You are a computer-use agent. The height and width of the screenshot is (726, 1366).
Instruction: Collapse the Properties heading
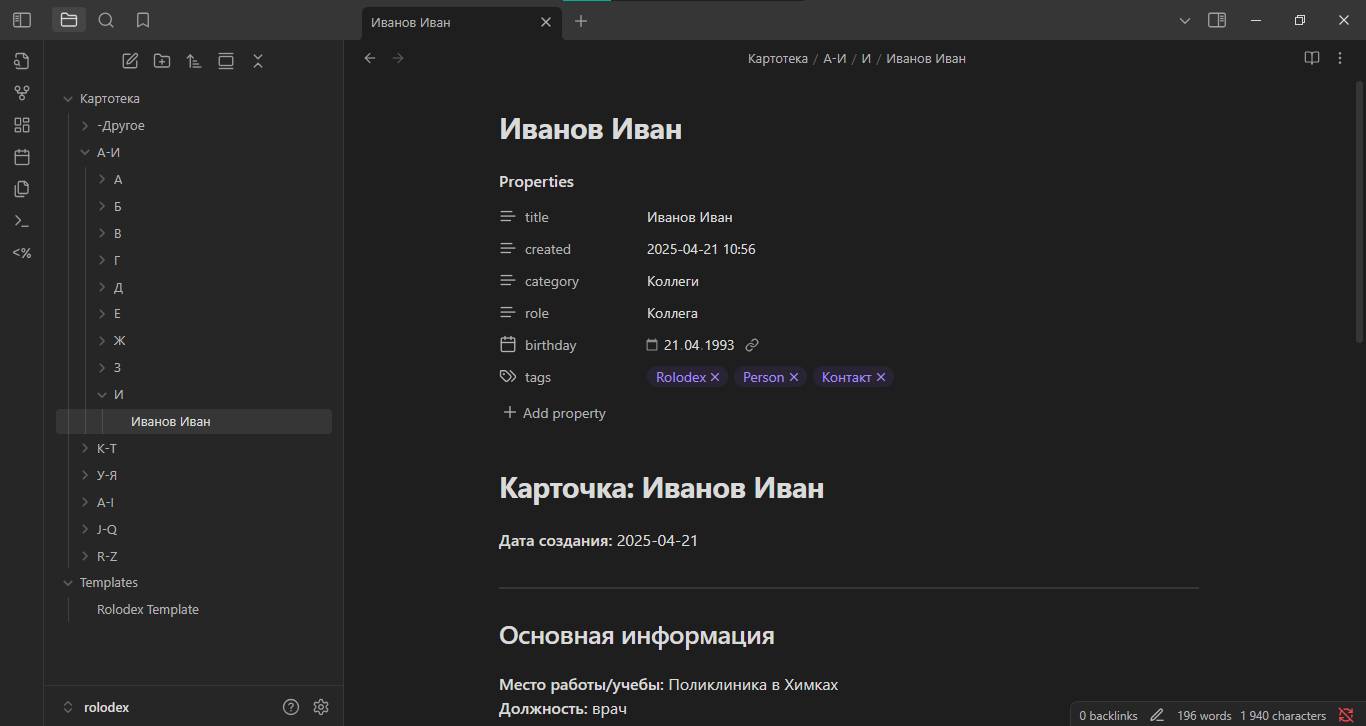[x=536, y=182]
